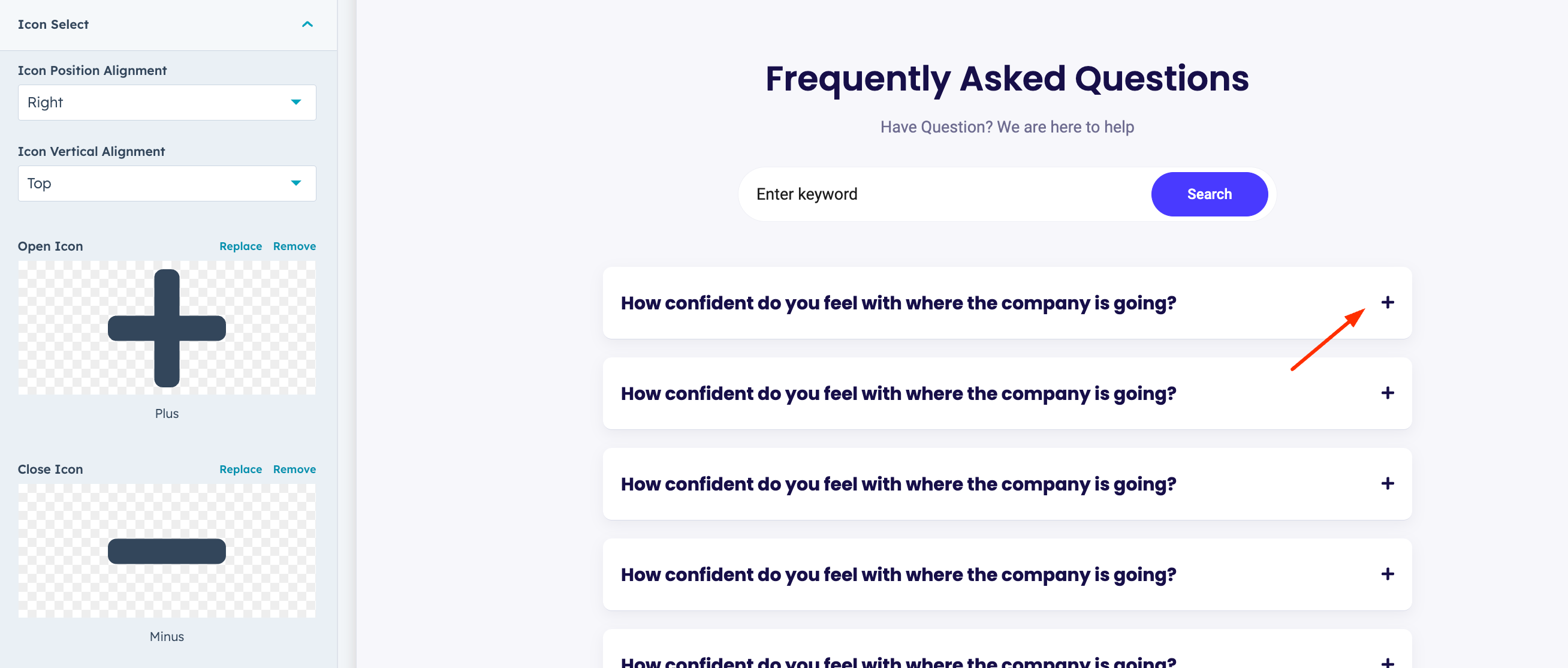This screenshot has width=1568, height=668.
Task: Click the Enter keyword search field
Action: (x=943, y=194)
